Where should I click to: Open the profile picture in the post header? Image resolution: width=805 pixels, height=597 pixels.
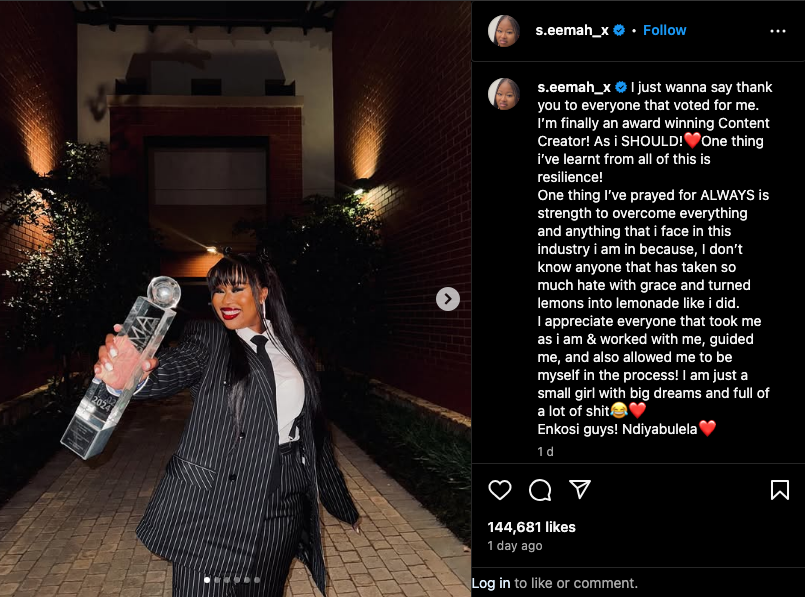tap(504, 31)
